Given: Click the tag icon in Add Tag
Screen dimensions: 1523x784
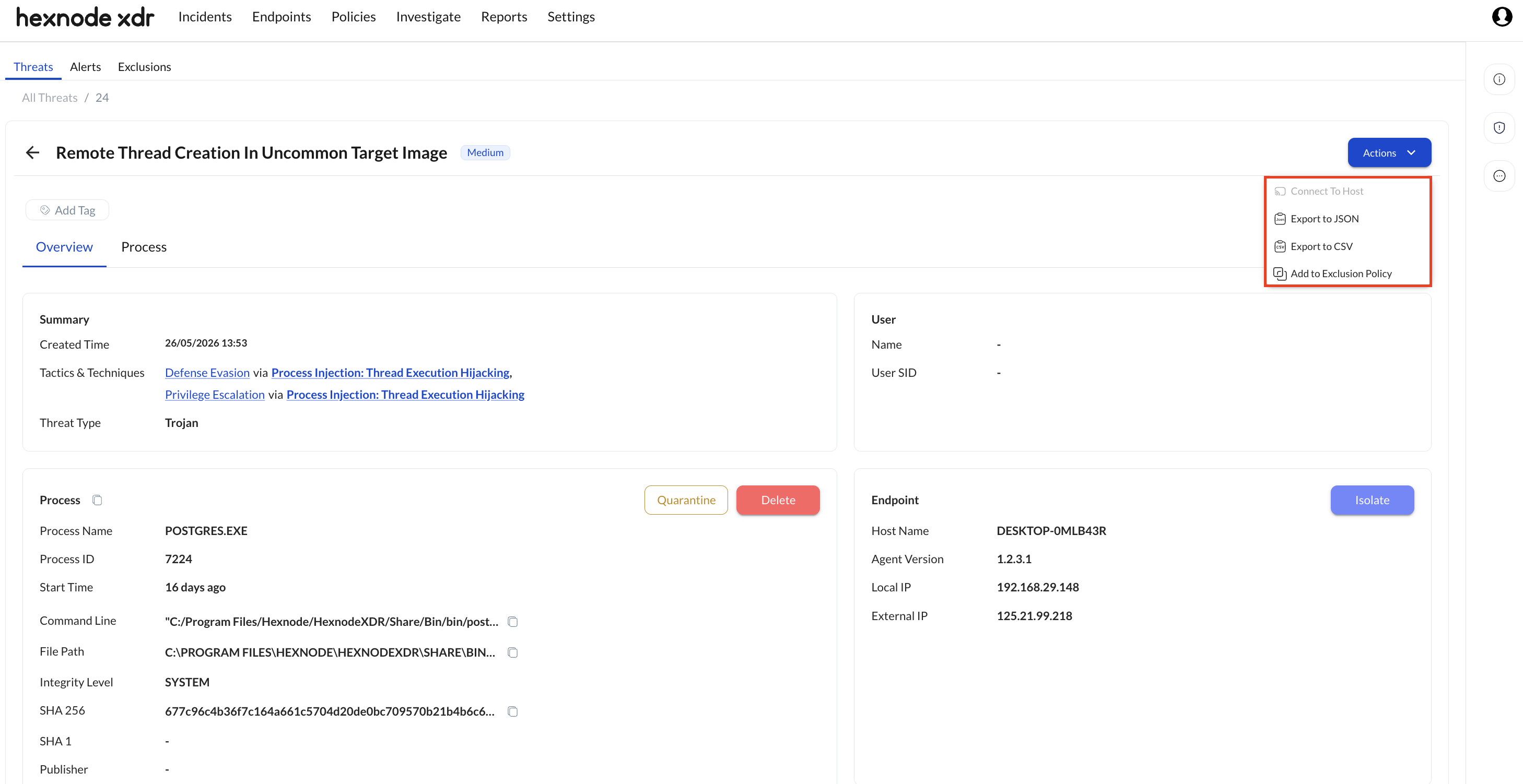Looking at the screenshot, I should click(x=45, y=210).
